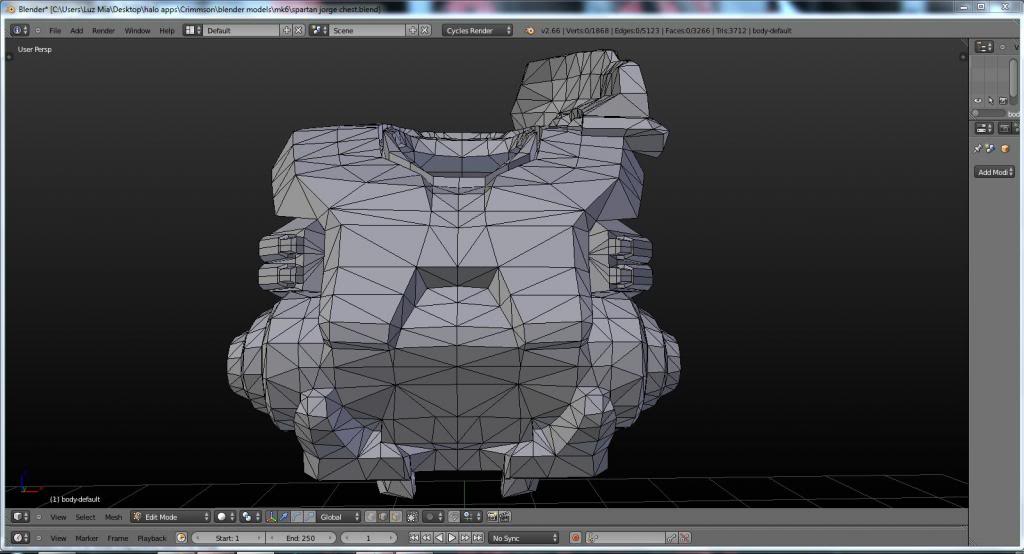The image size is (1024, 554).
Task: Open the viewport shading dropdown
Action: click(225, 516)
